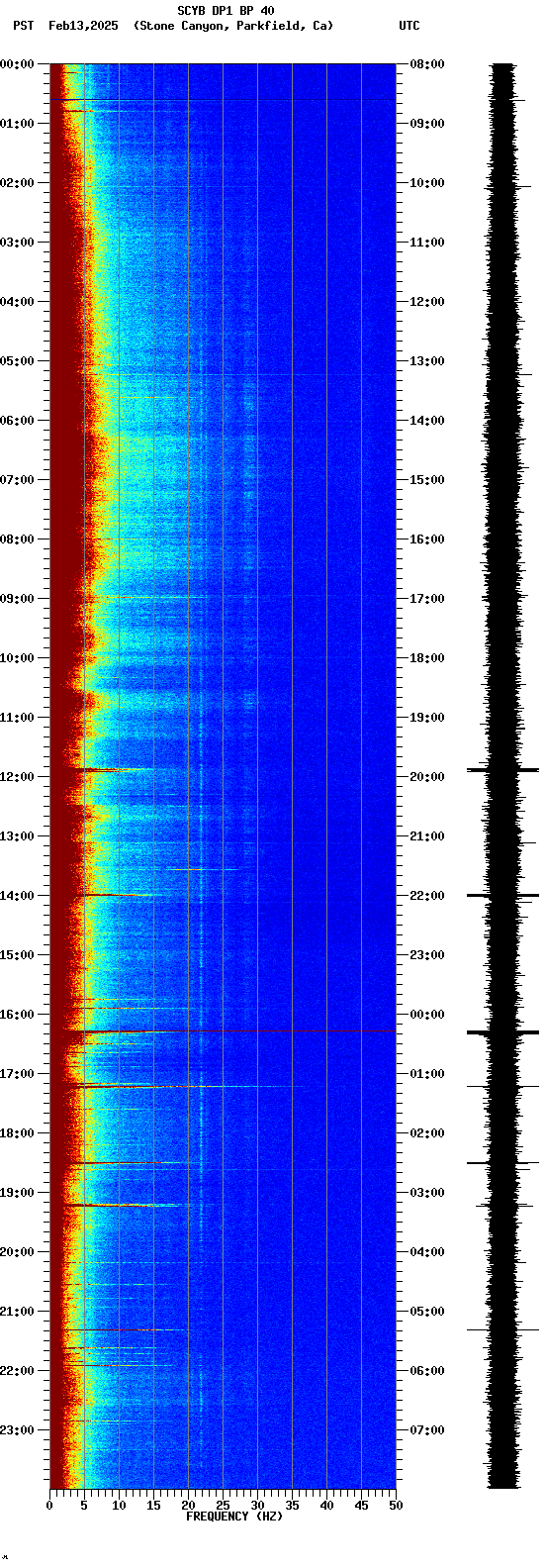Click the UTC time label "00:00"

pyautogui.click(x=427, y=1015)
